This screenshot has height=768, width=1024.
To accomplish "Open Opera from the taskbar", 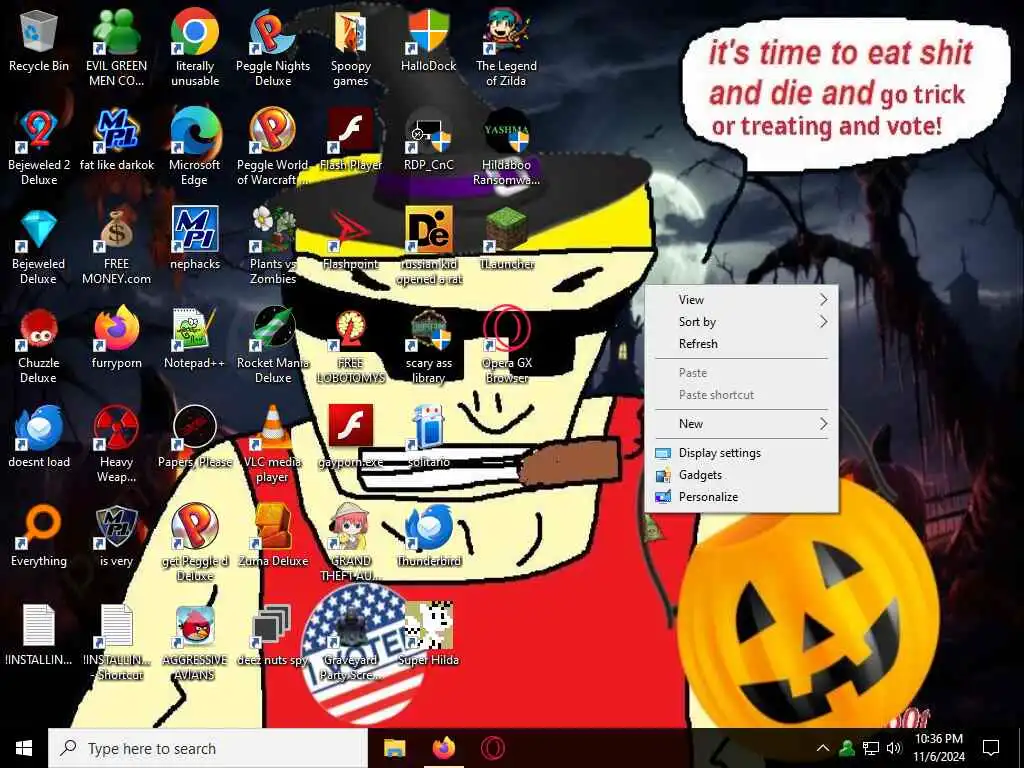I will point(492,748).
